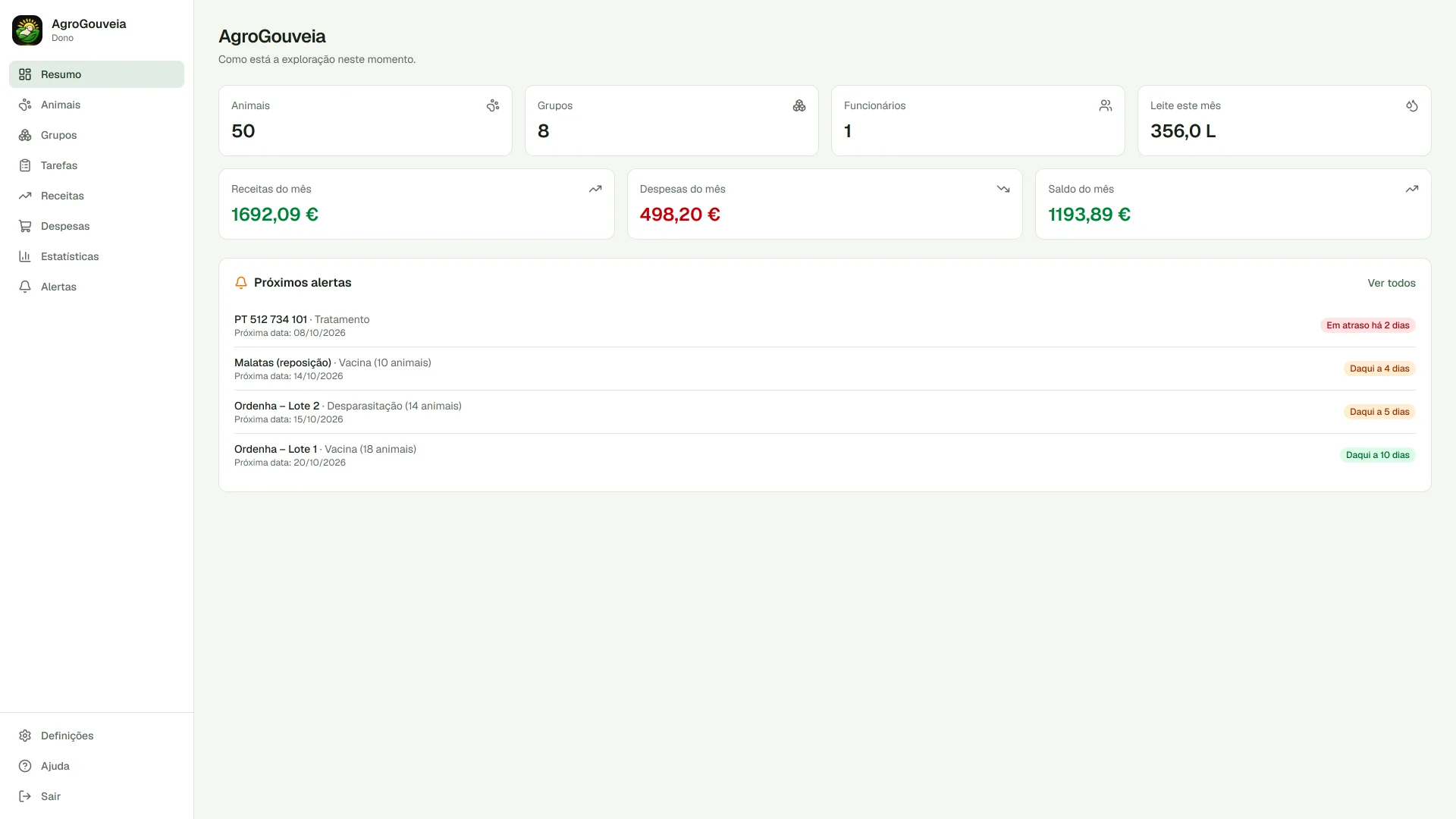Click the down trend icon in Despesas do mês card
Viewport: 1456px width, 819px height.
click(1003, 189)
